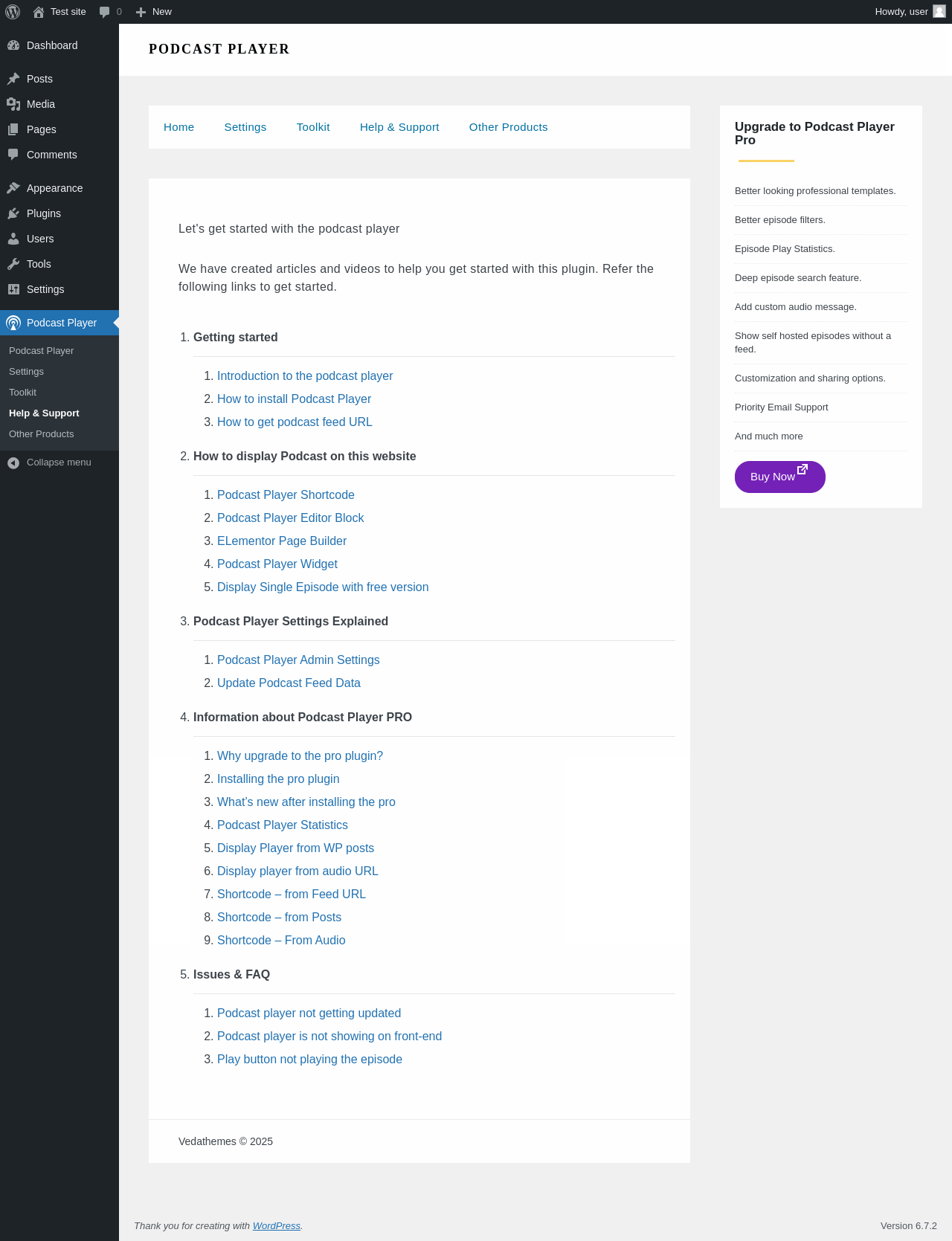952x1241 pixels.
Task: Click the Buy Now button
Action: coord(780,477)
